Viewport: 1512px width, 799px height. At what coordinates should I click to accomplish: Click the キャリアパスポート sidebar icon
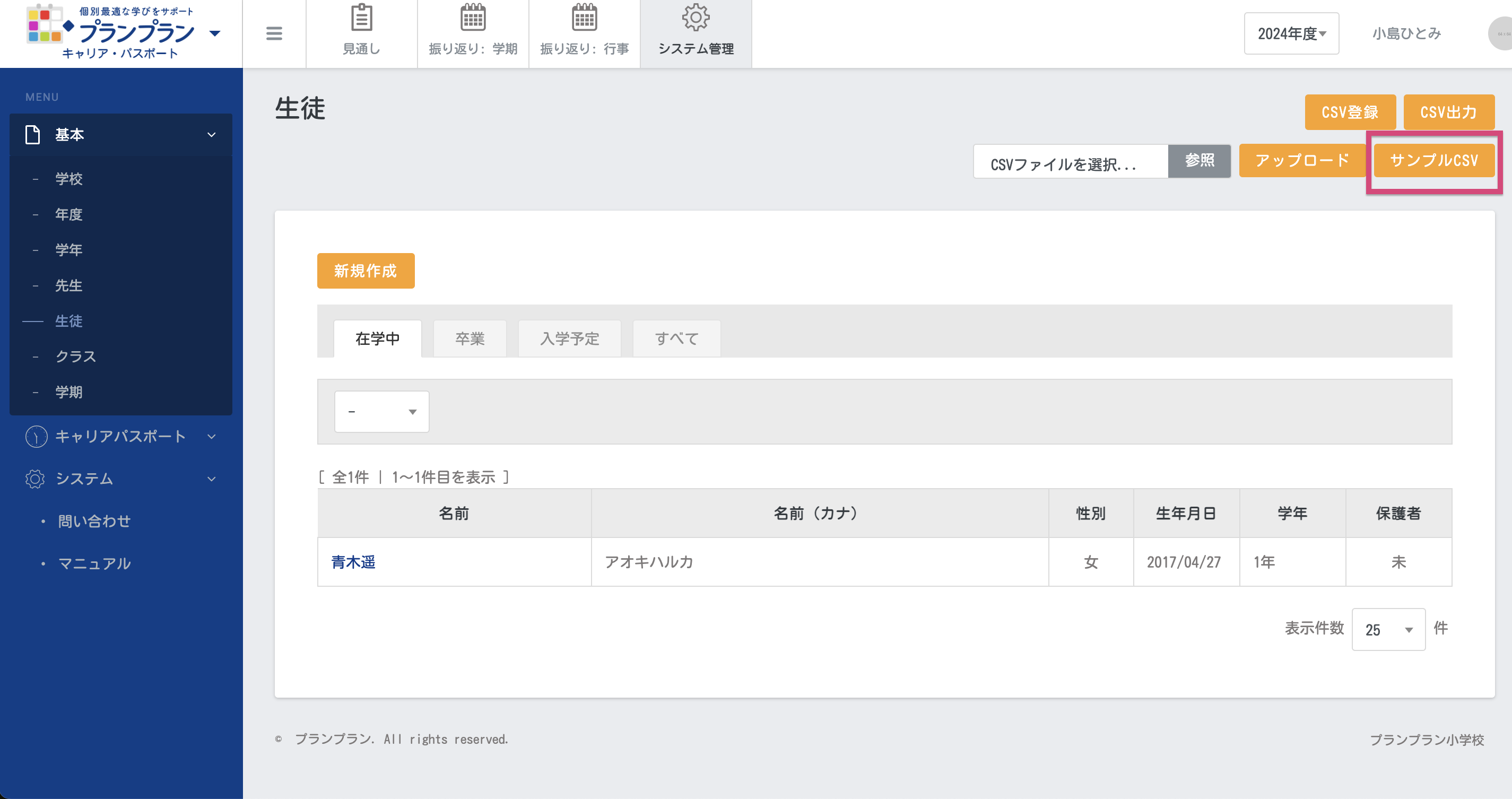36,436
